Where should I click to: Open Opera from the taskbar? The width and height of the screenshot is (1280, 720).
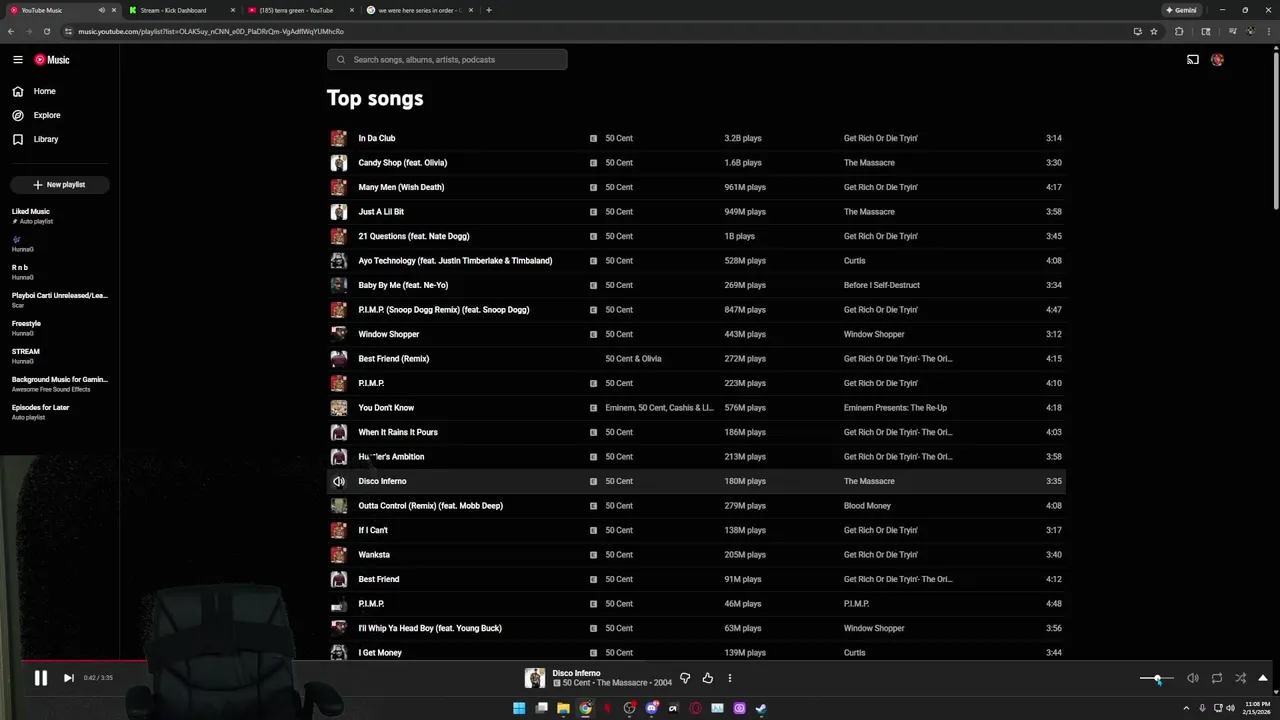coord(695,708)
